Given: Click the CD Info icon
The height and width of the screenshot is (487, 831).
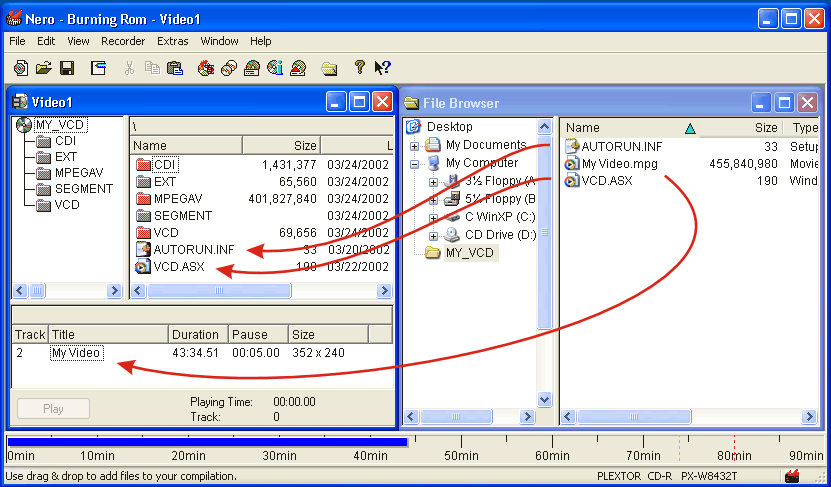Looking at the screenshot, I should tap(275, 68).
